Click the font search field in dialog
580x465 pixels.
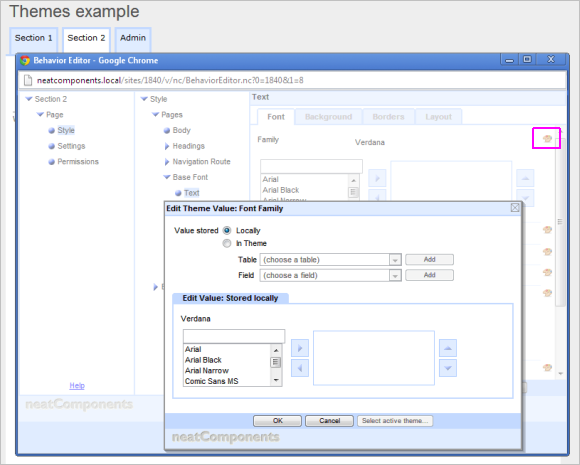click(234, 336)
